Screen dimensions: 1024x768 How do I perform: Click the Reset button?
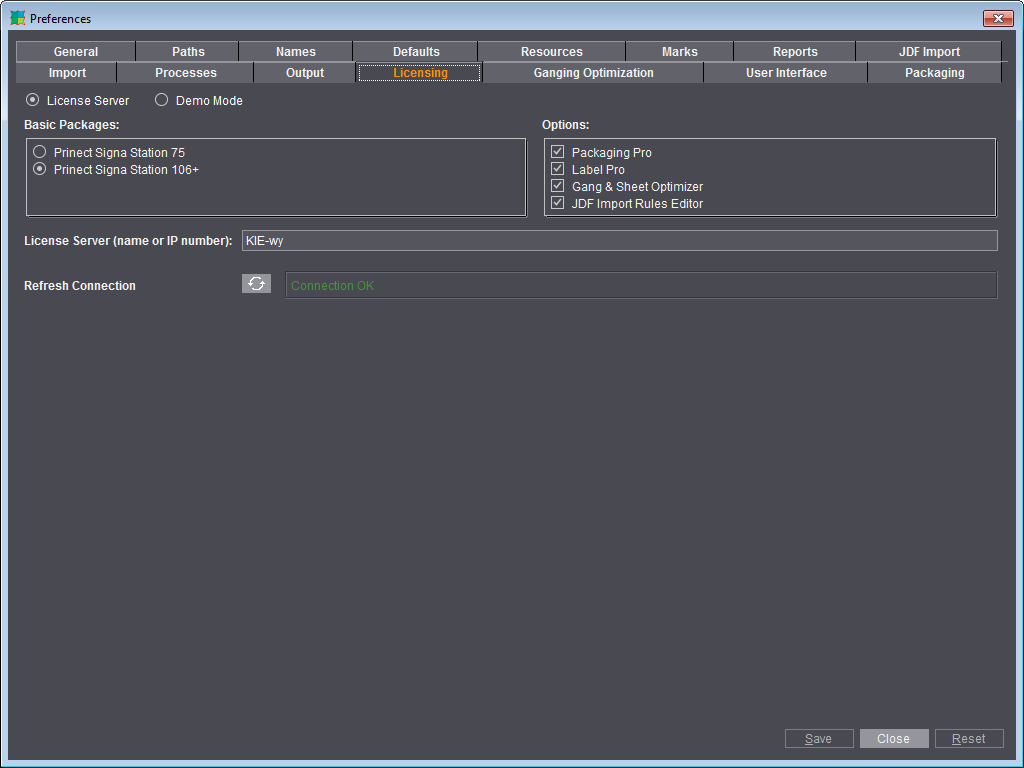(969, 738)
